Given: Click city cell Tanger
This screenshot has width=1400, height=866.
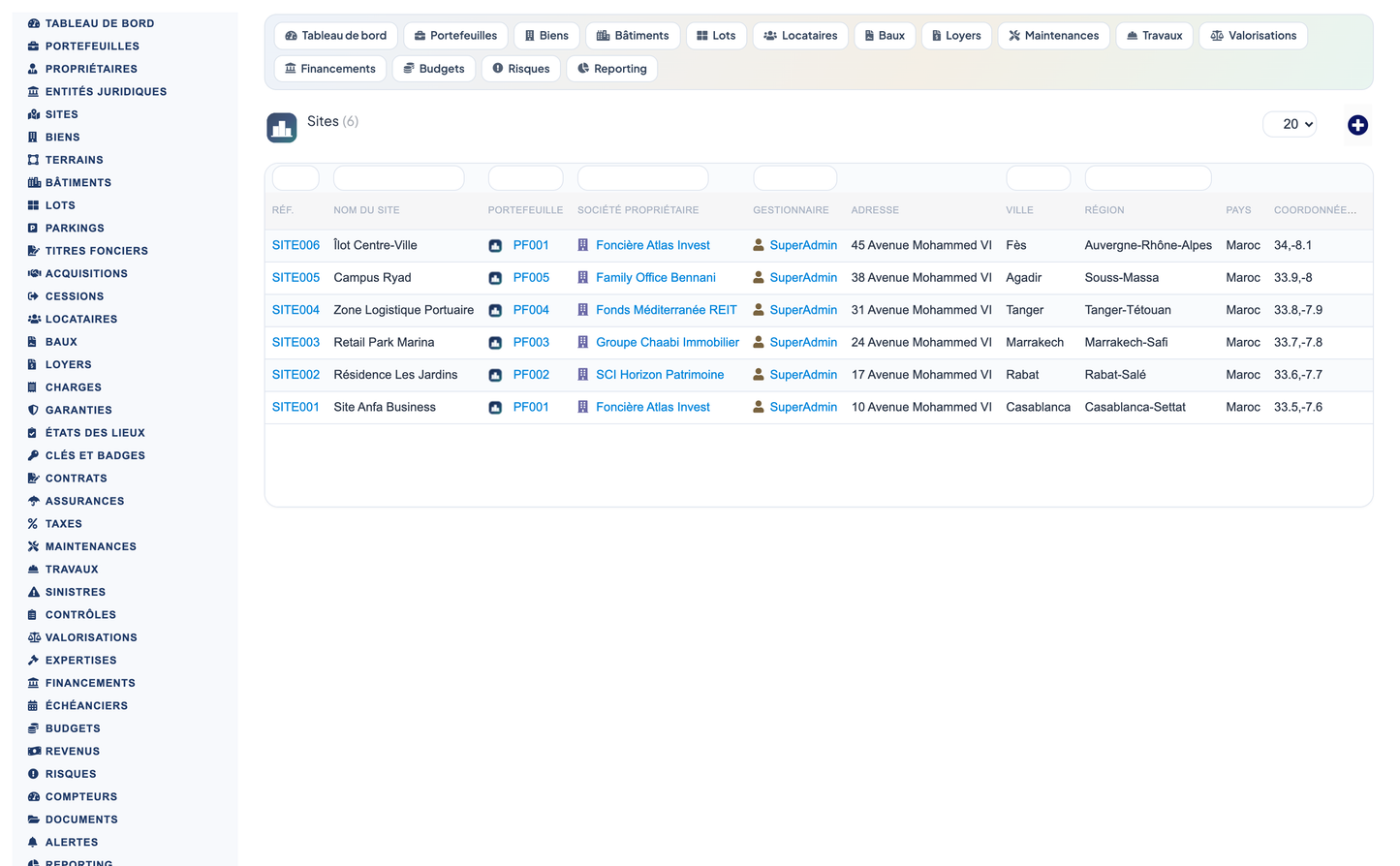Looking at the screenshot, I should coord(1024,310).
